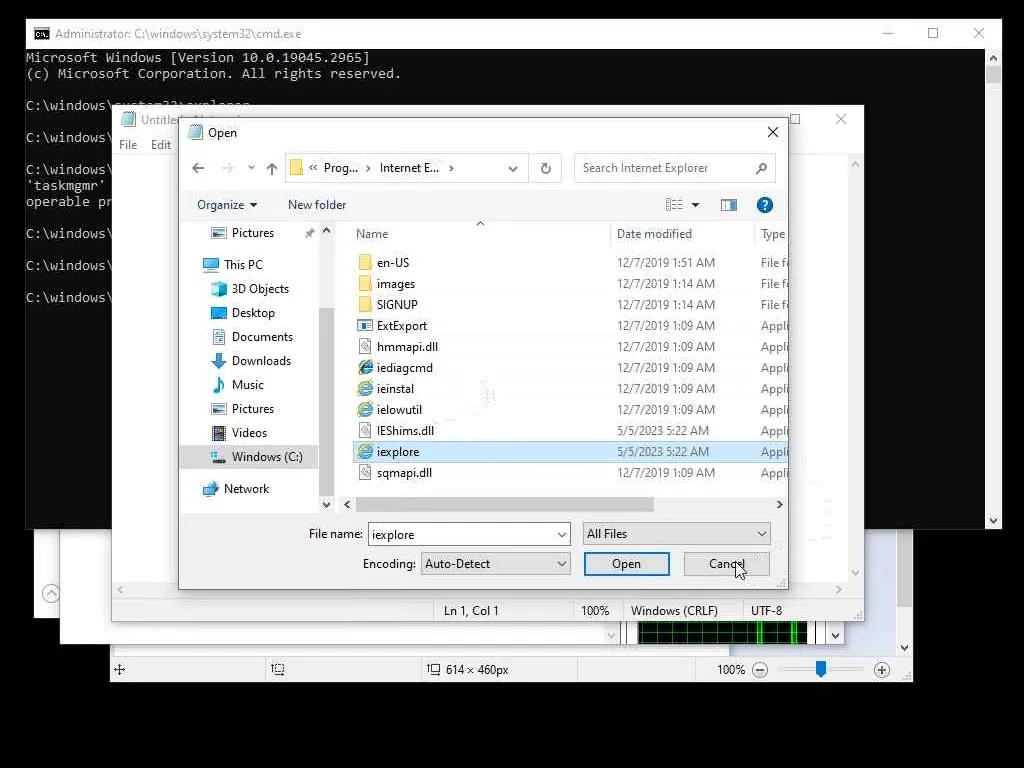Select iexplore application file

[398, 452]
